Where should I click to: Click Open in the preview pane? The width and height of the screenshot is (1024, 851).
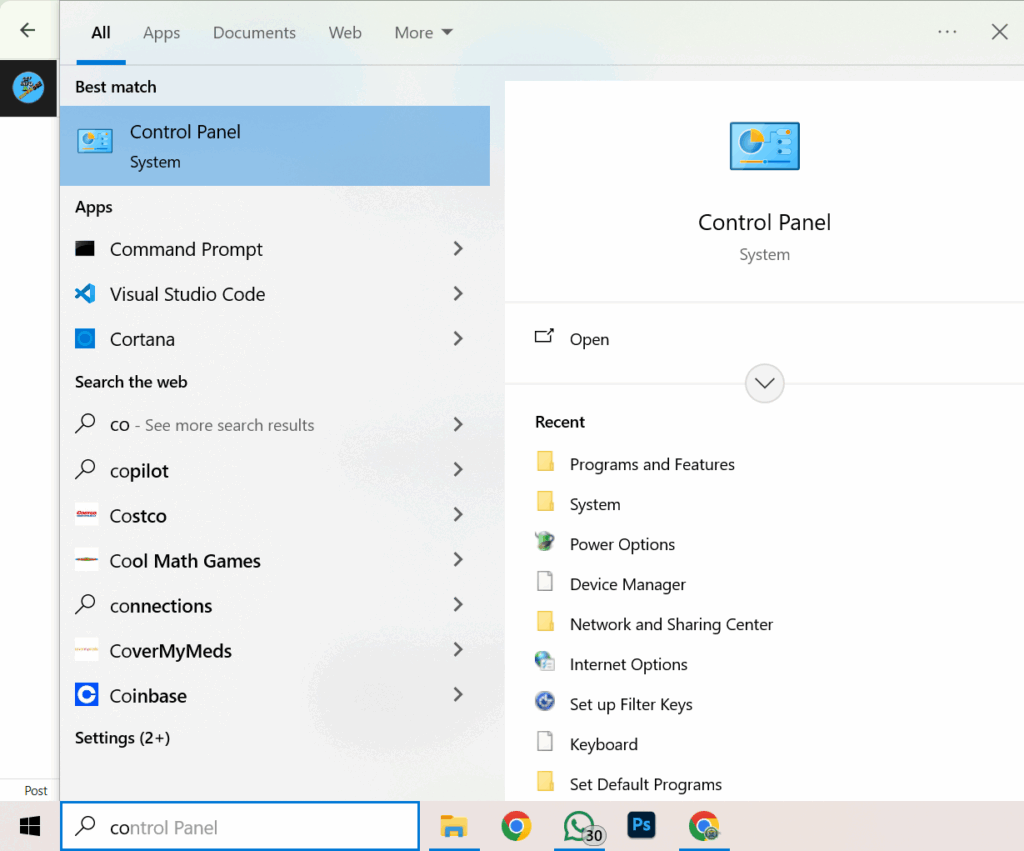click(589, 339)
